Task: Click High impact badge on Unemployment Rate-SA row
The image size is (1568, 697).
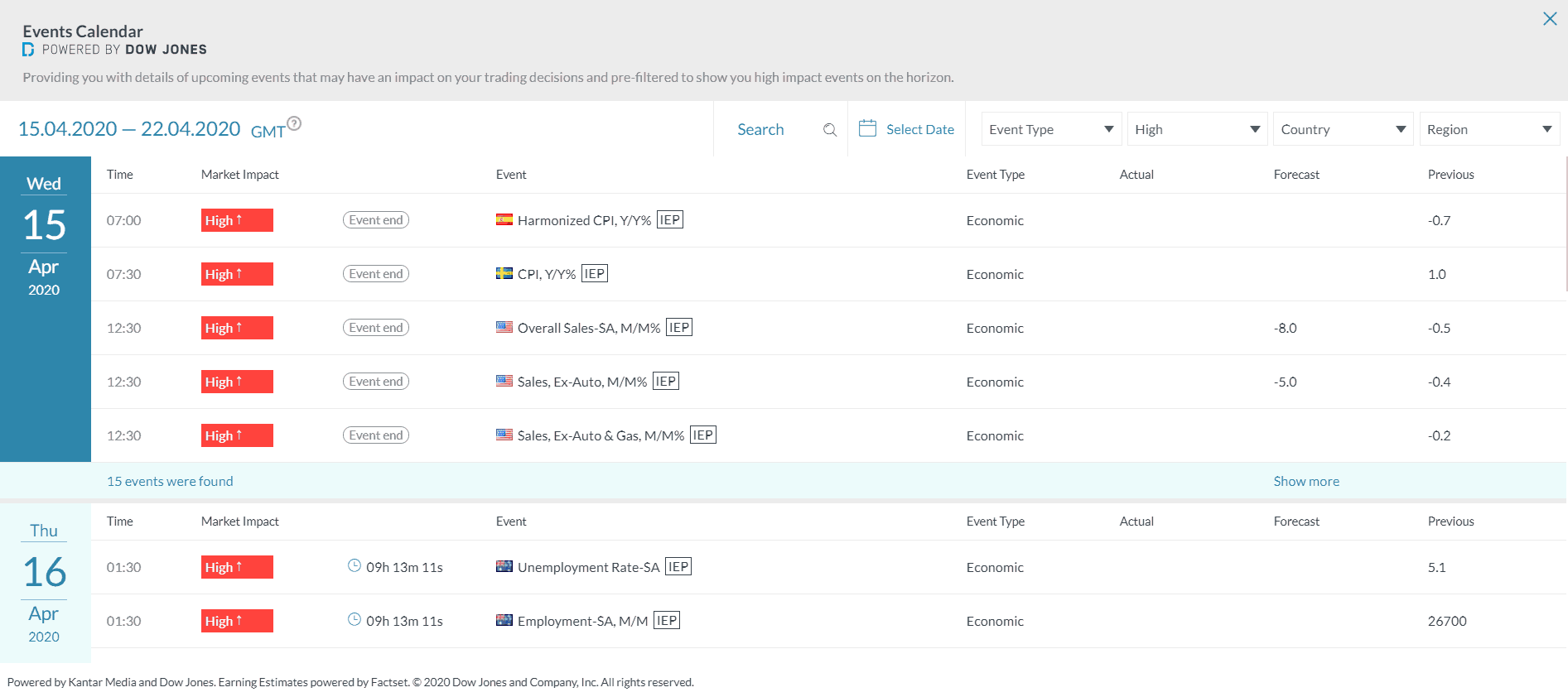Action: click(237, 567)
